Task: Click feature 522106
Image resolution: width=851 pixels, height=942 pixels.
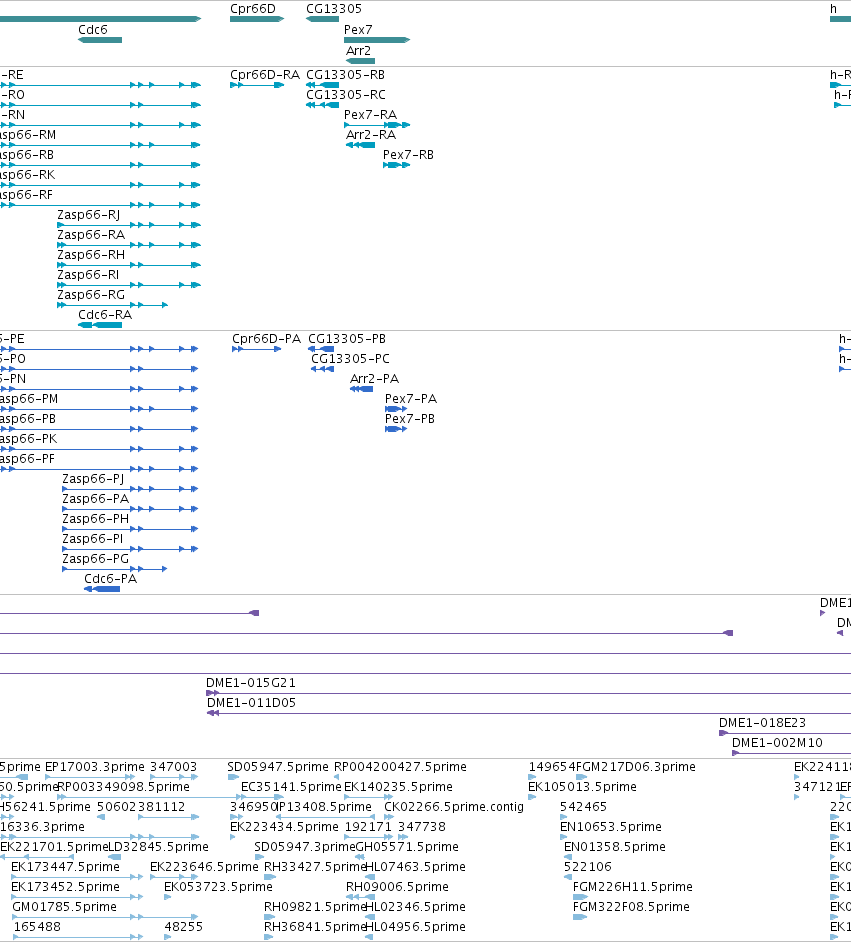Action: 587,866
